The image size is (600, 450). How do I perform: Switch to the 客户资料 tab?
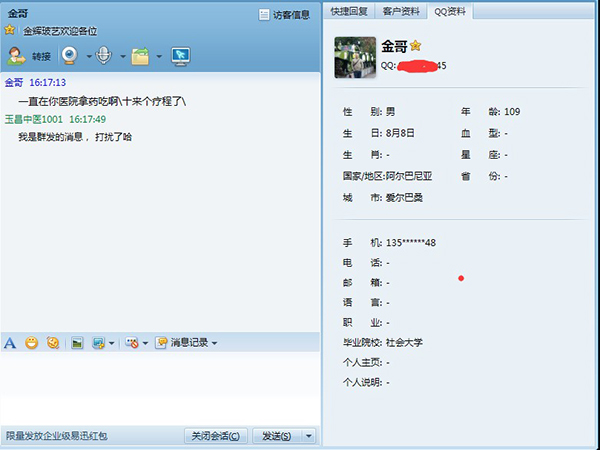coord(401,11)
